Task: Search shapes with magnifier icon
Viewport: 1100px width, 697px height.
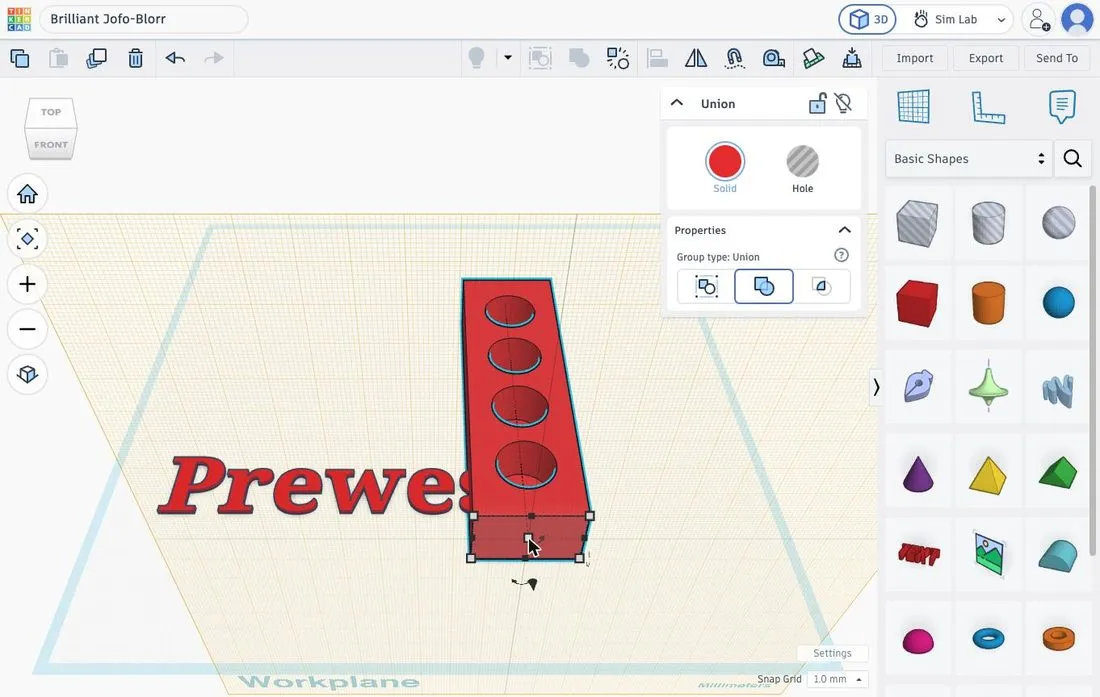Action: [1072, 158]
